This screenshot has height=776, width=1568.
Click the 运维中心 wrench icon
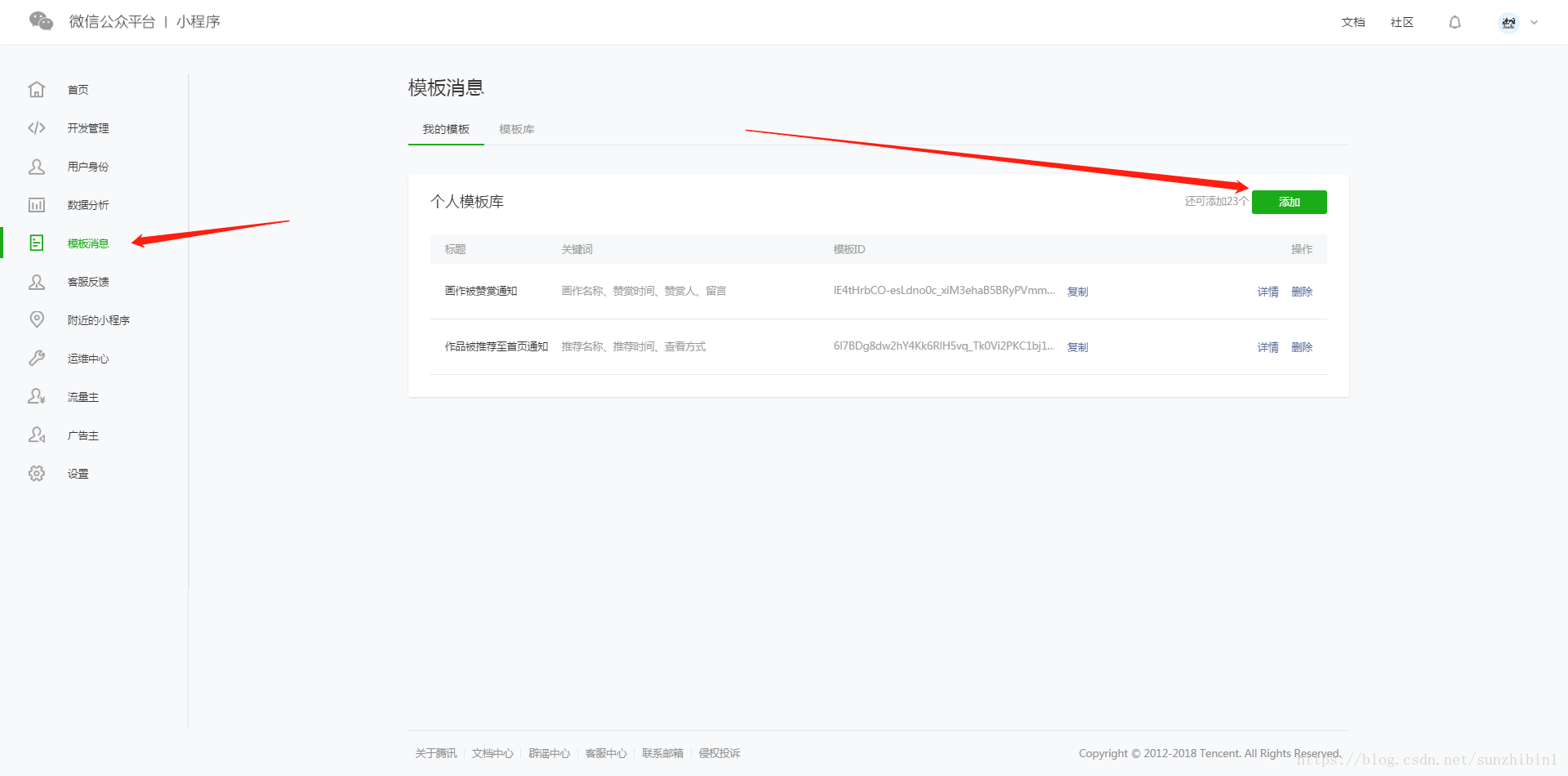[37, 358]
